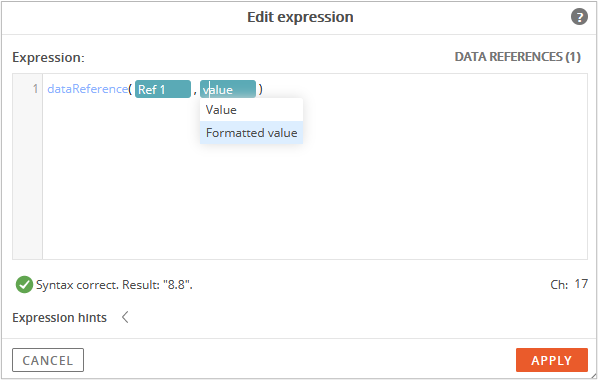
Task: Click the dialog resize grip corner
Action: (593, 375)
